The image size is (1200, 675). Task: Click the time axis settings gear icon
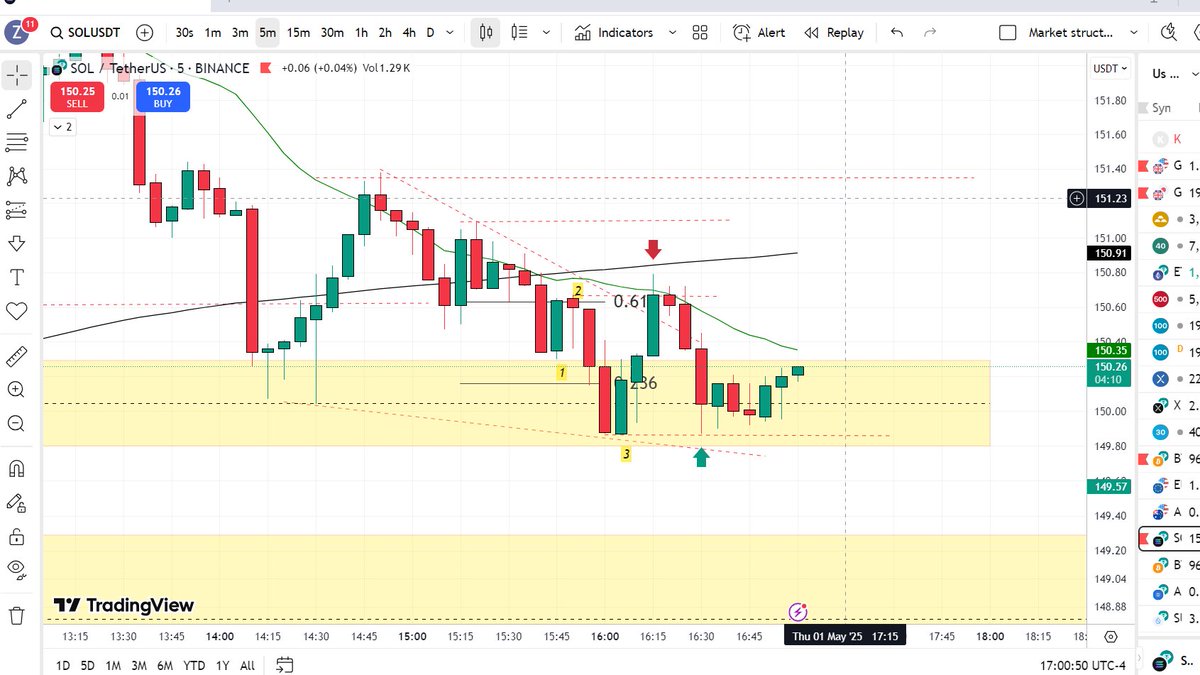pos(1111,636)
